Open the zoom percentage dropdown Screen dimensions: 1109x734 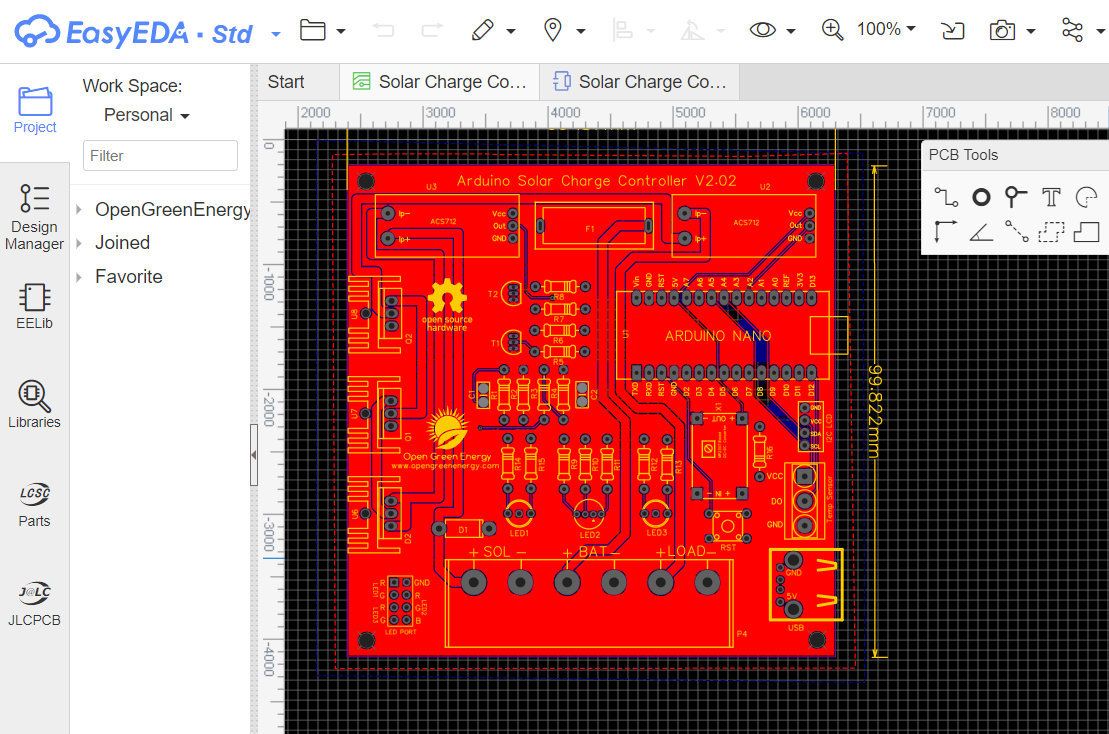tap(884, 30)
